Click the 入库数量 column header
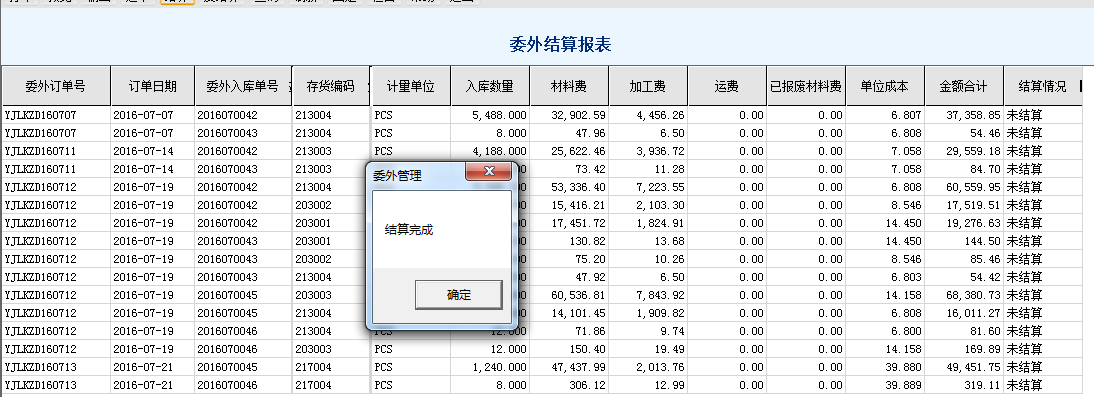Viewport: 1094px width, 397px height. [490, 87]
